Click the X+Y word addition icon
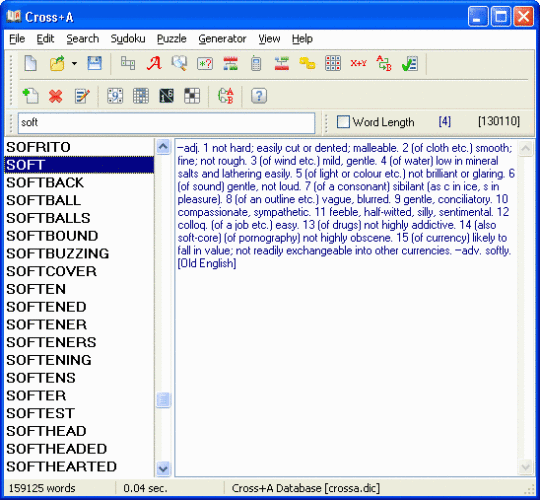The image size is (540, 500). (359, 63)
